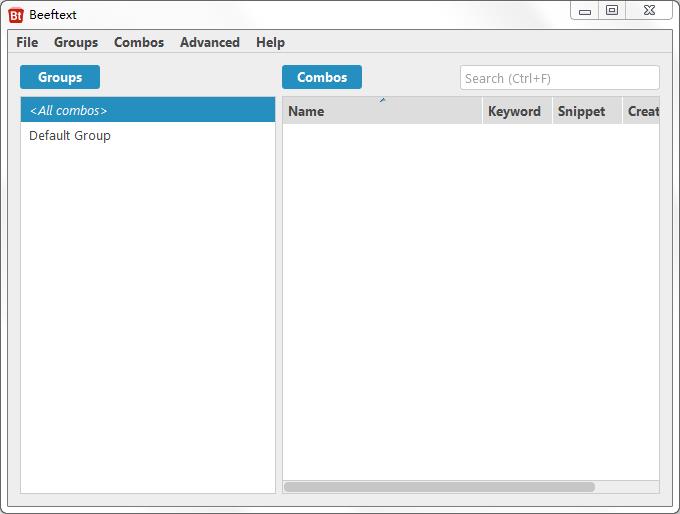Image resolution: width=680 pixels, height=514 pixels.
Task: Open the Groups menu in menu bar
Action: (x=76, y=43)
